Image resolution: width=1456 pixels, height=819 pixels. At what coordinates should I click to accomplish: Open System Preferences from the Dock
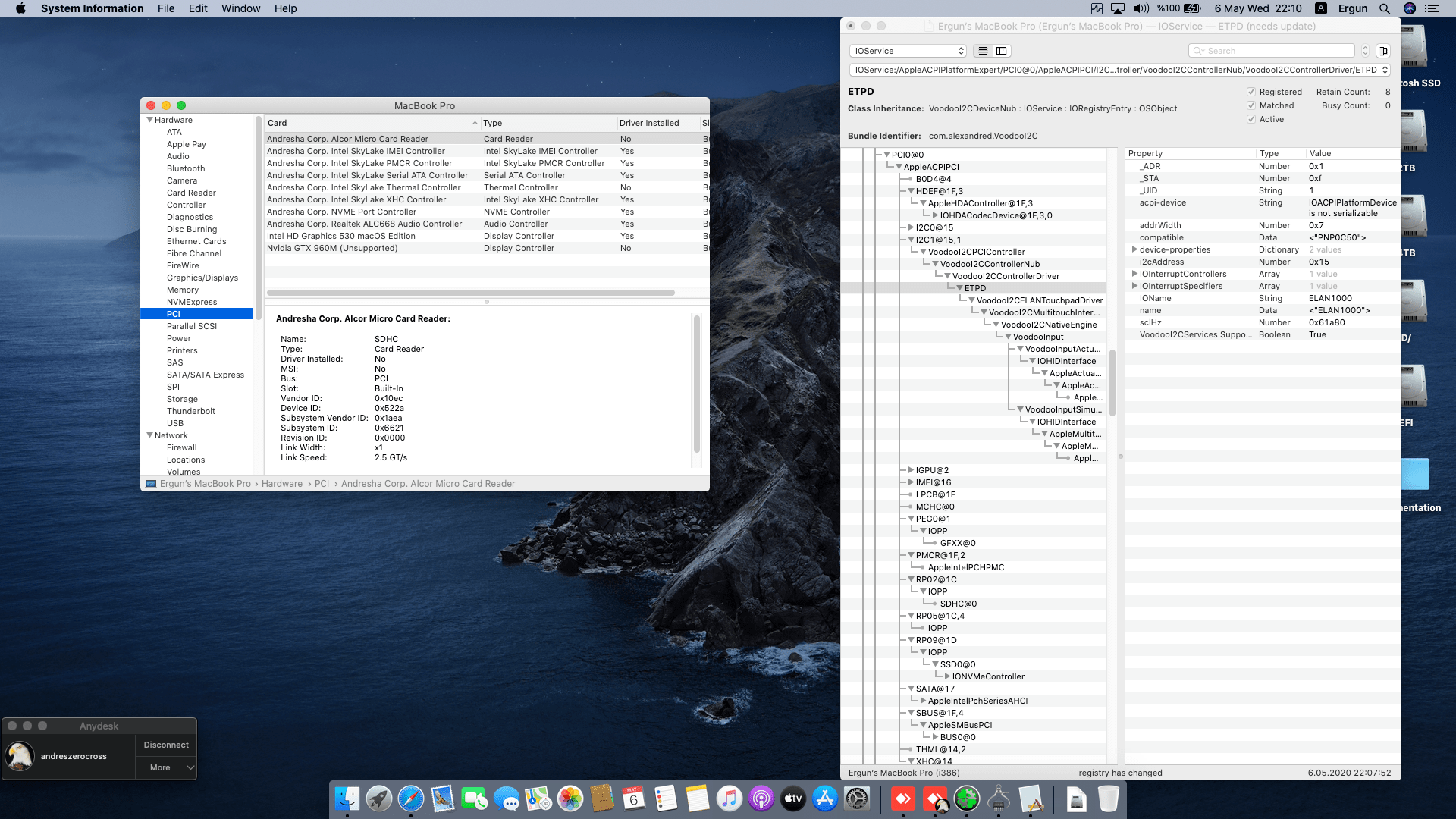[857, 799]
